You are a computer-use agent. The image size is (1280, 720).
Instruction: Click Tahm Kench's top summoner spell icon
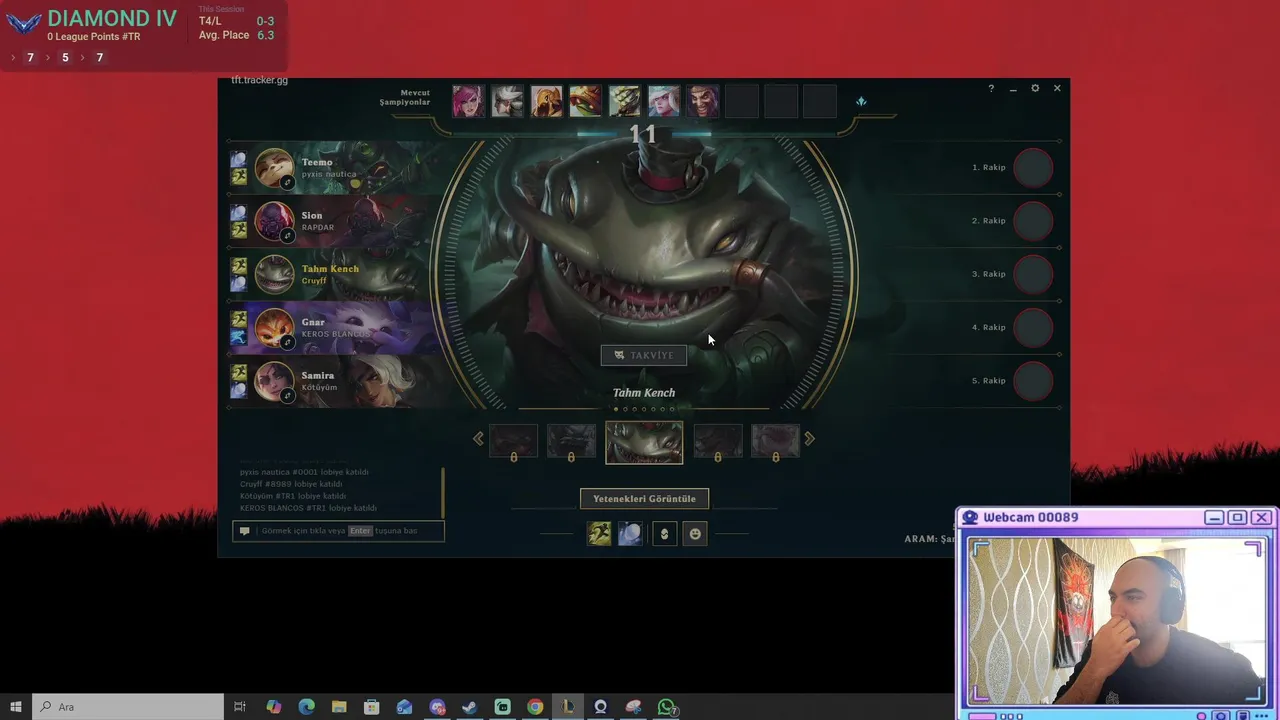239,266
